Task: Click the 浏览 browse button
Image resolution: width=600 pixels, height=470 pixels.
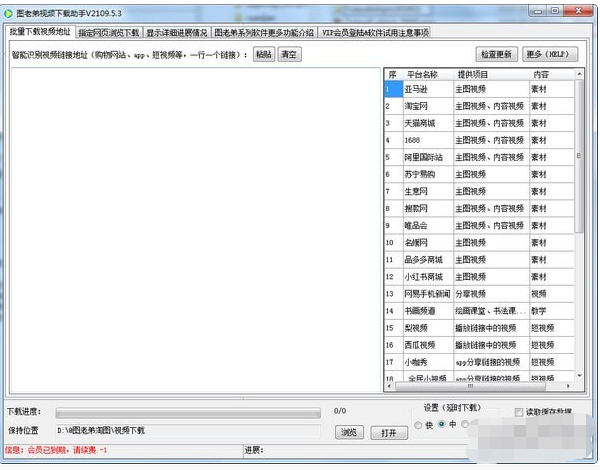Action: (x=349, y=433)
